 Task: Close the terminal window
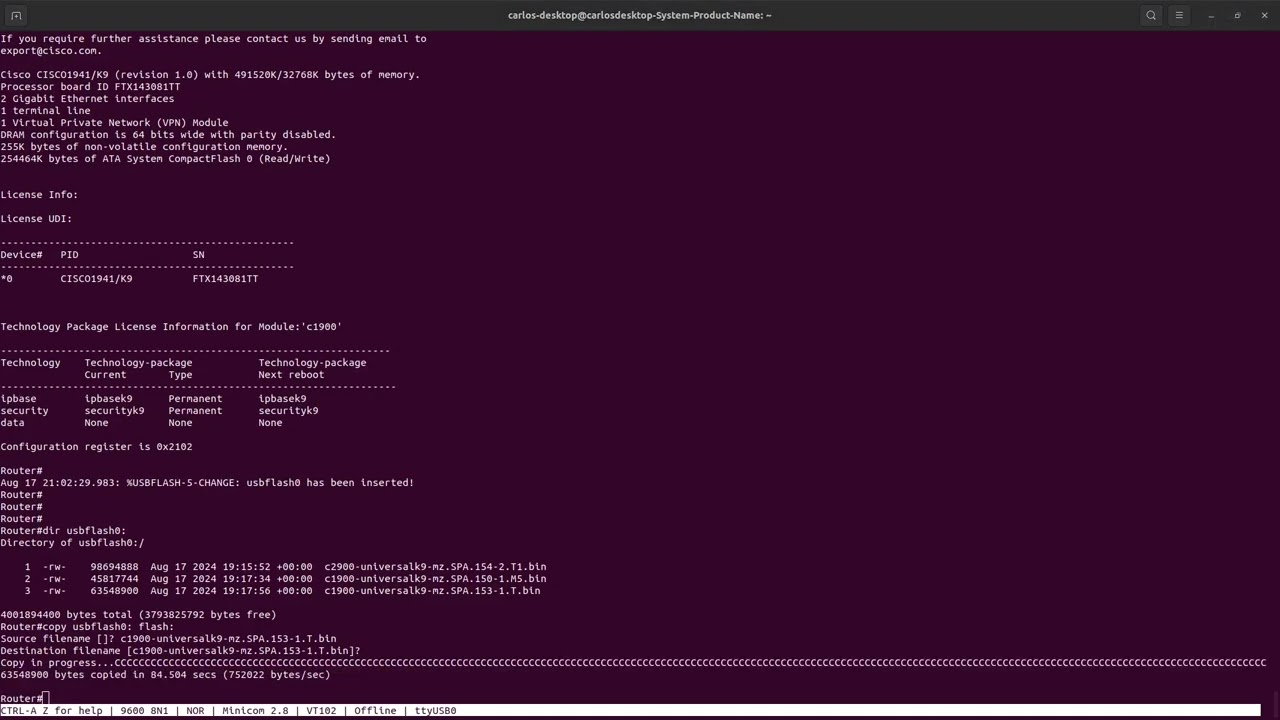coord(1265,15)
